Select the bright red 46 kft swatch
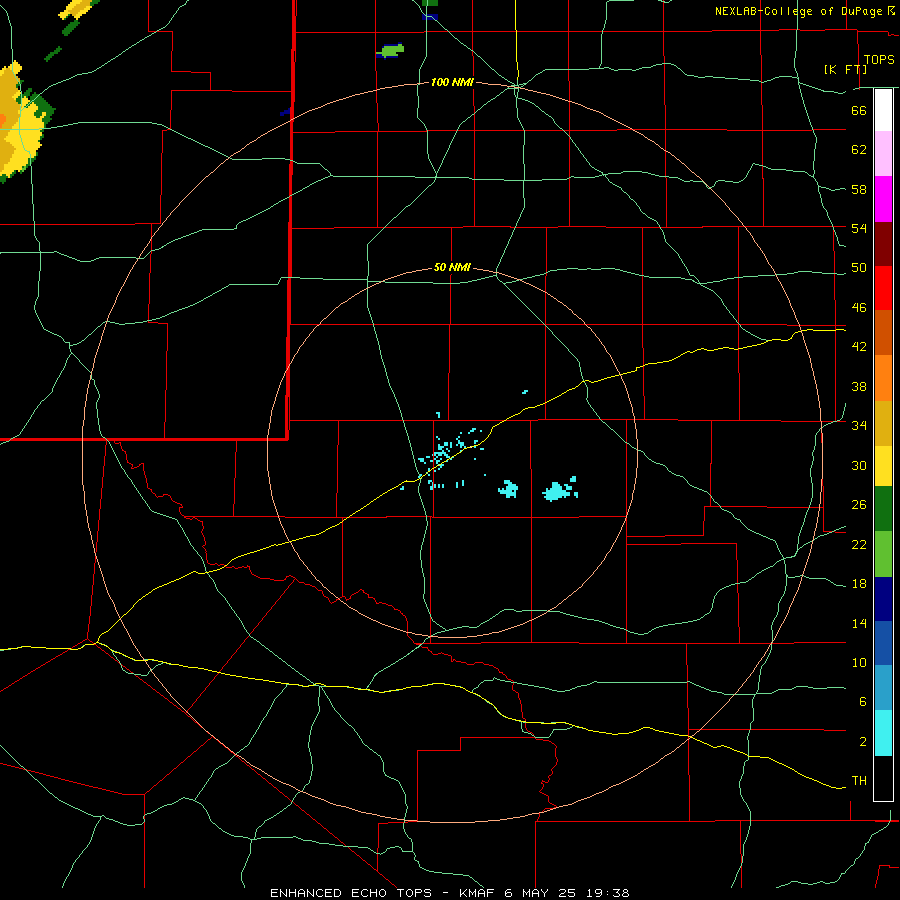Image resolution: width=900 pixels, height=900 pixels. [x=883, y=288]
